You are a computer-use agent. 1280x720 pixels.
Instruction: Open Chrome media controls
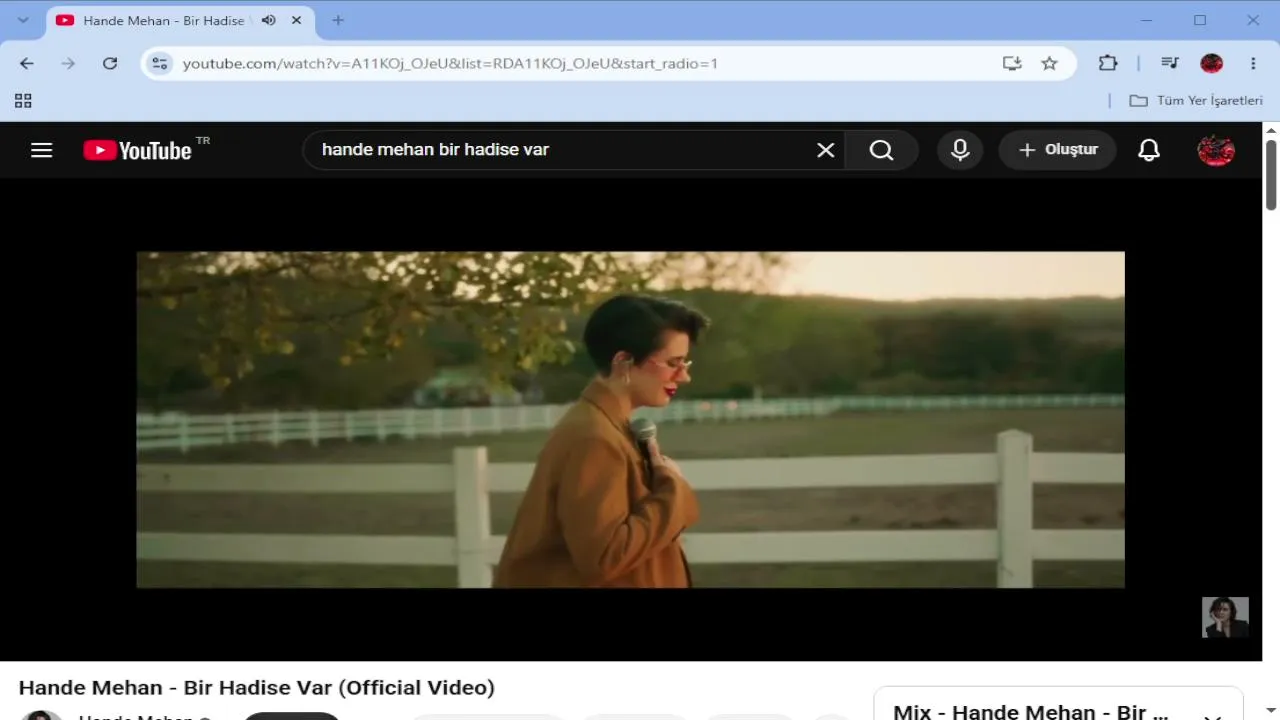point(1170,63)
